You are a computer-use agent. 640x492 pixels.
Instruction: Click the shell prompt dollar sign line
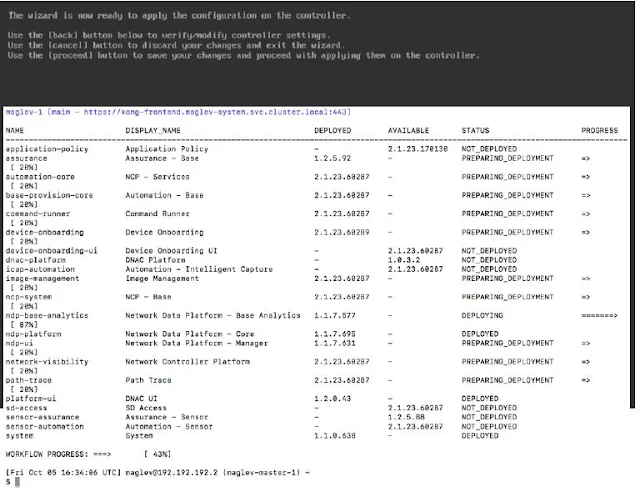click(7, 481)
